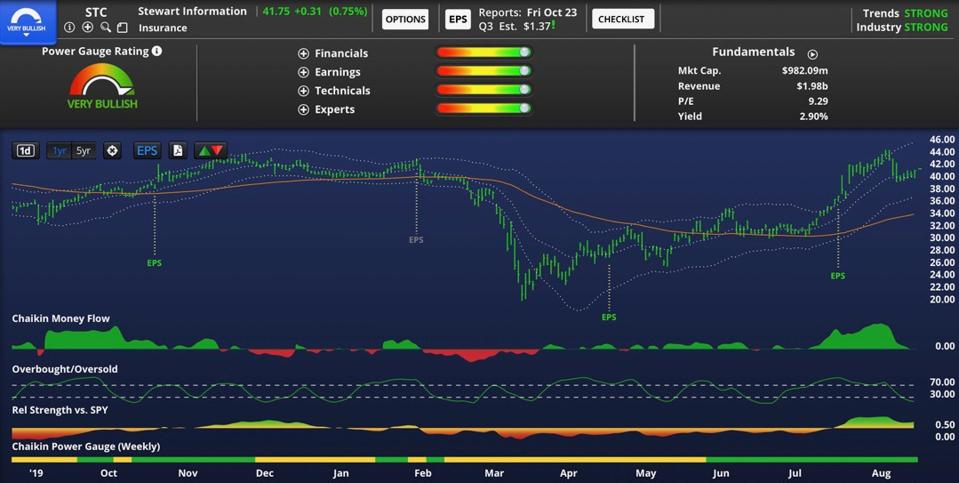This screenshot has width=959, height=483.
Task: Click the EPS marker near late July
Action: tap(837, 276)
